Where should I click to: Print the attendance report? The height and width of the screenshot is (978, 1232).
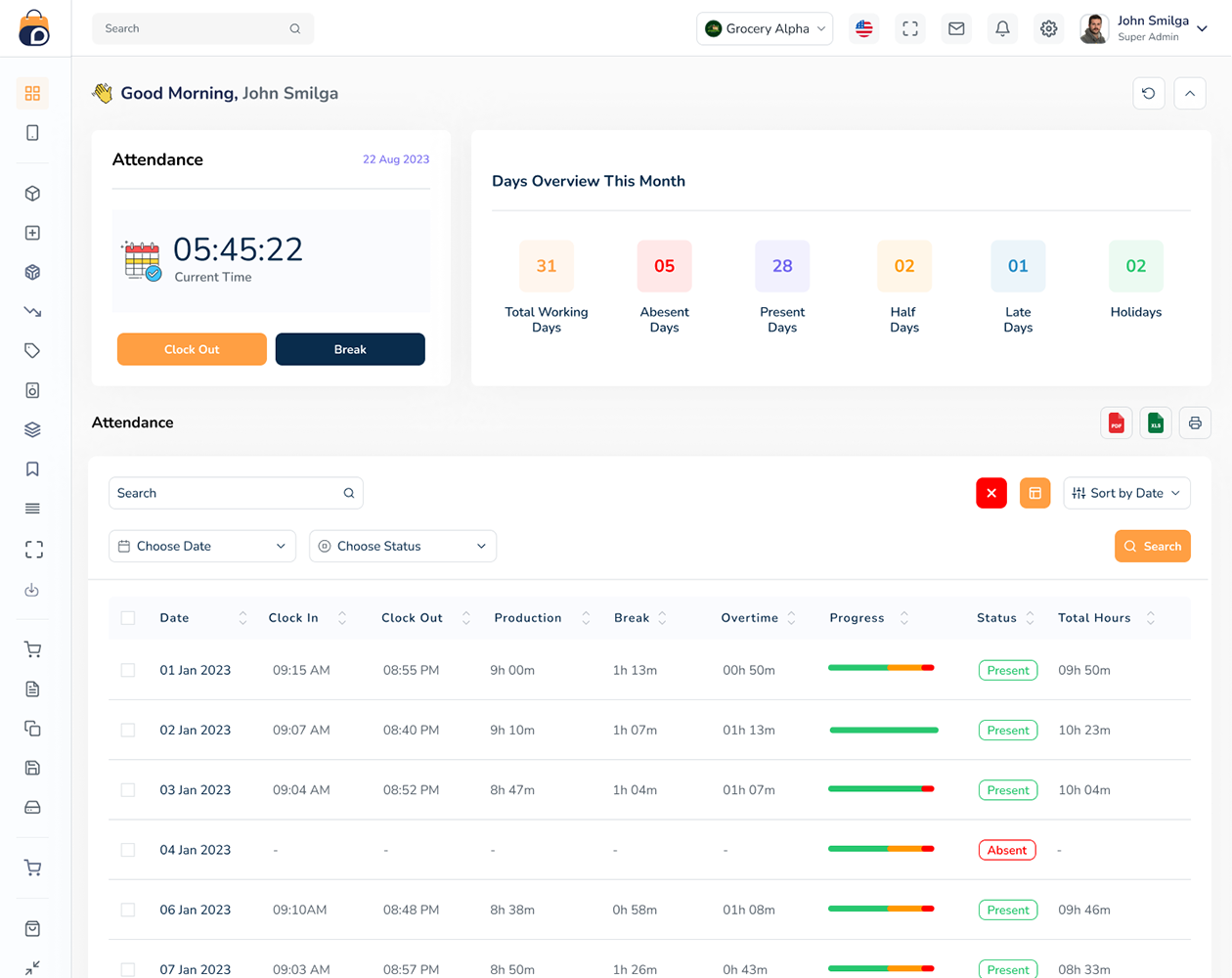pyautogui.click(x=1194, y=422)
